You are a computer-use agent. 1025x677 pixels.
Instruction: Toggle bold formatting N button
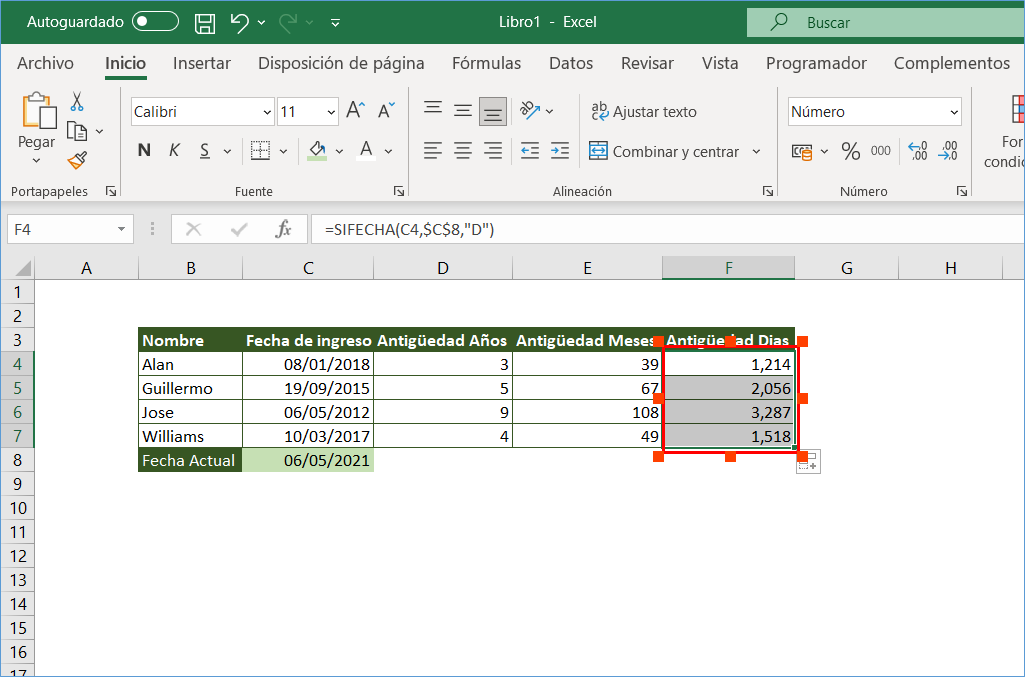coord(144,151)
